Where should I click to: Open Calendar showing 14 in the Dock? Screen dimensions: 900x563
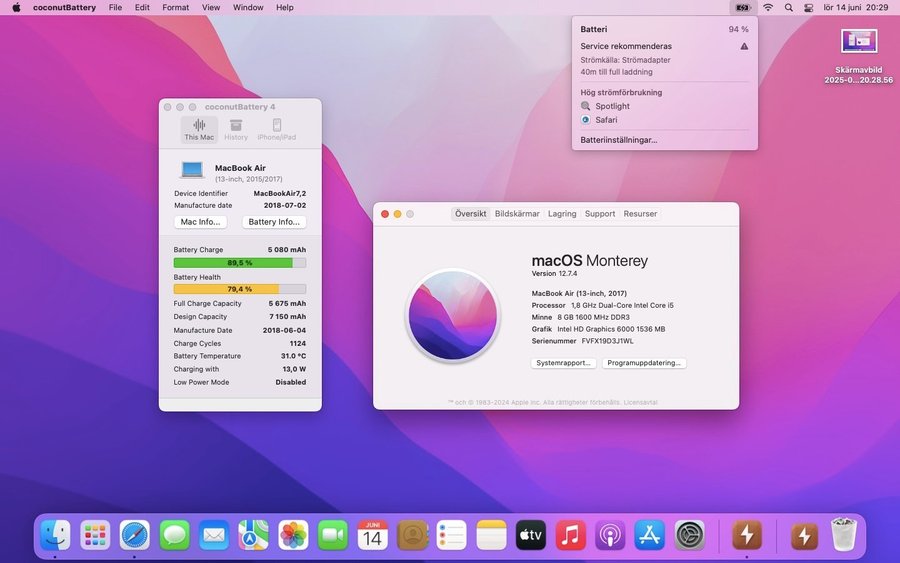[373, 535]
